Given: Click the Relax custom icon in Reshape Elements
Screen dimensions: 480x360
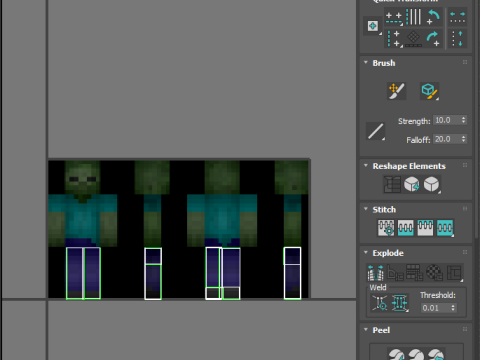Looking at the screenshot, I should [432, 184].
